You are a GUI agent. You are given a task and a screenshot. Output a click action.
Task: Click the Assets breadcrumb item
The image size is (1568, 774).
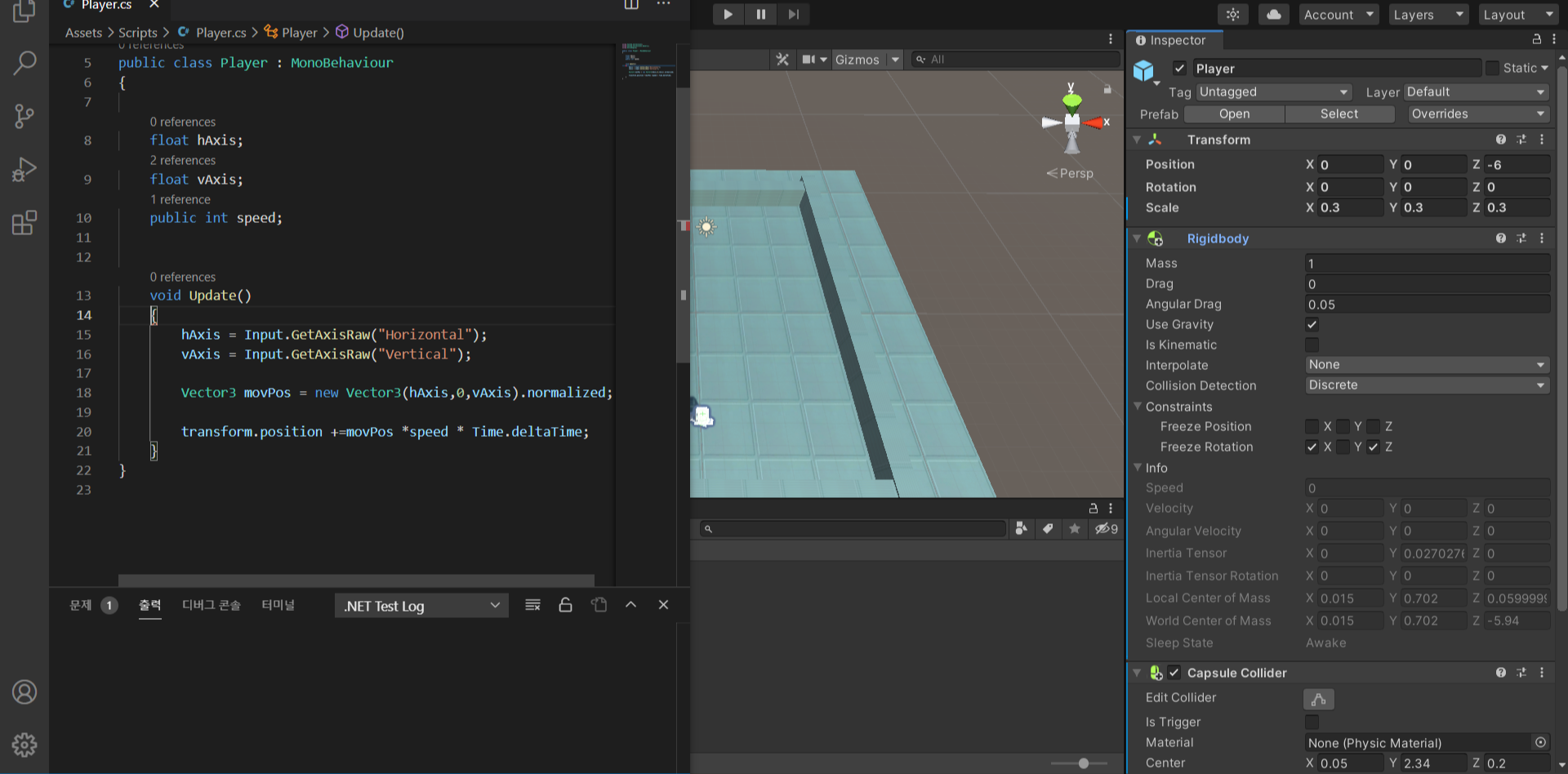[83, 33]
